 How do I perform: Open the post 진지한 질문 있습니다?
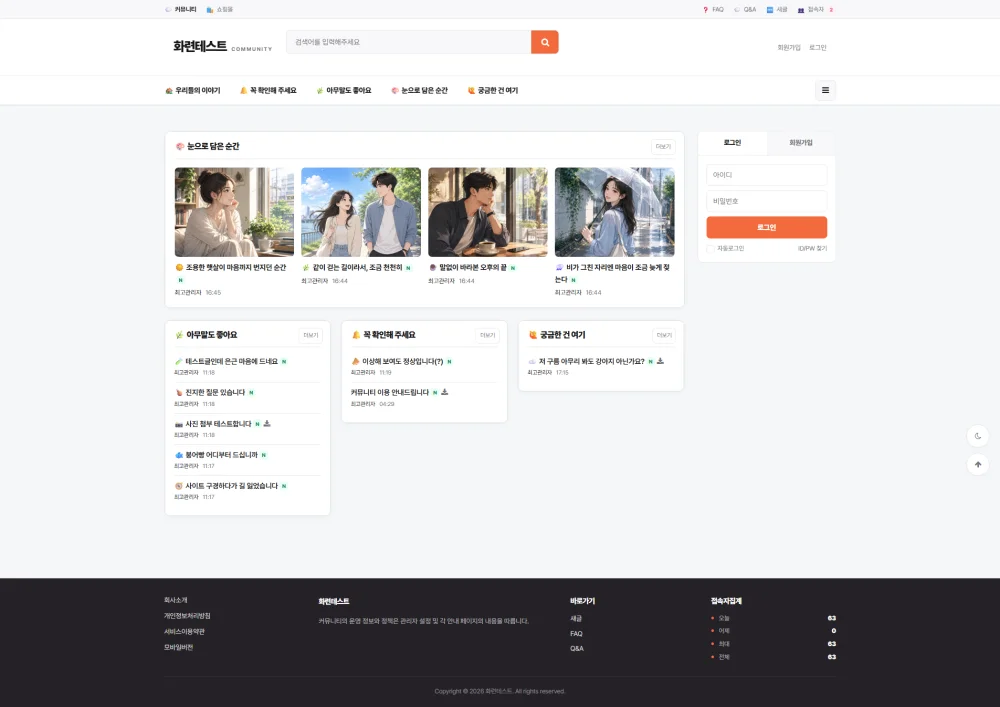pyautogui.click(x=215, y=393)
